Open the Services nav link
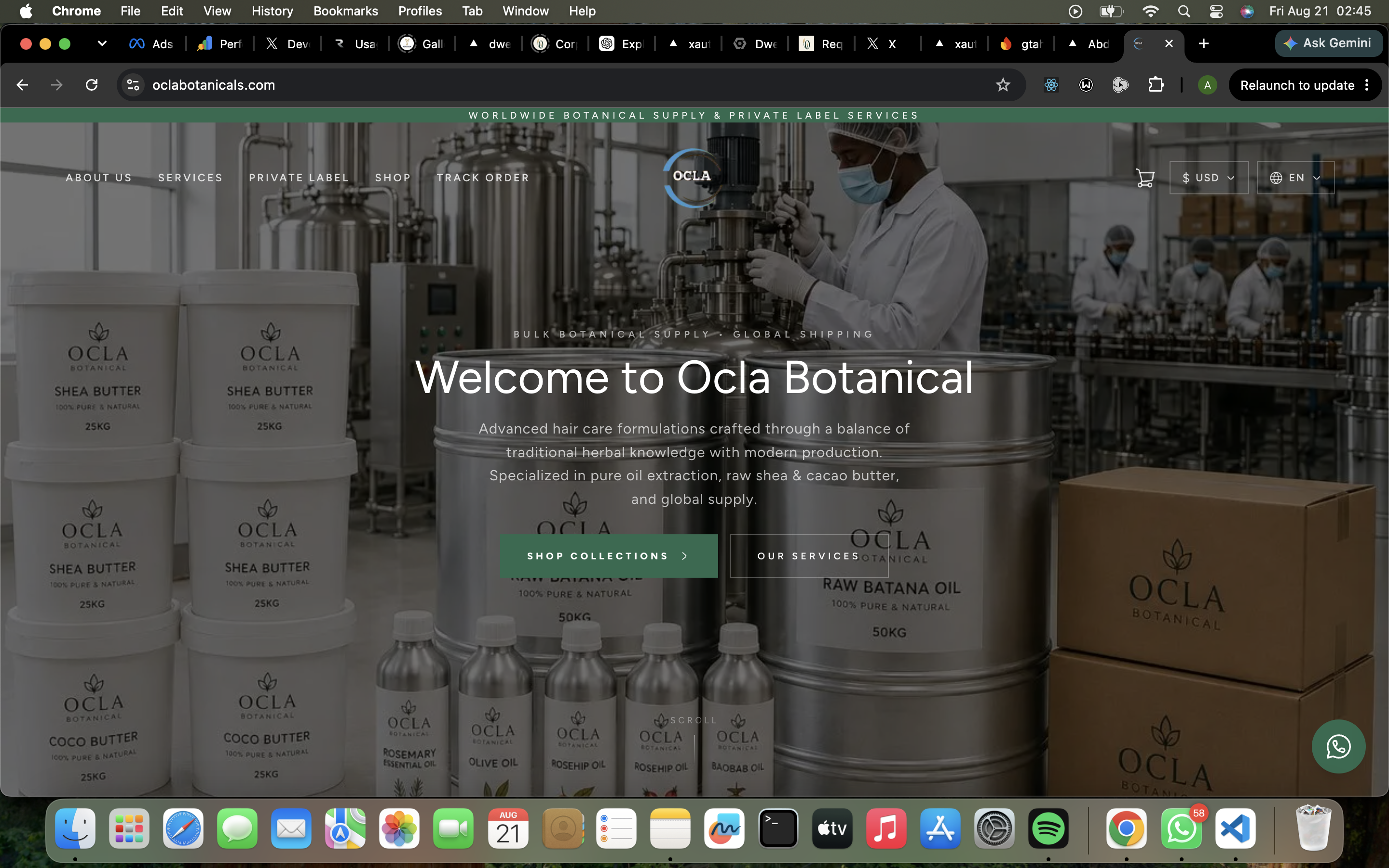This screenshot has height=868, width=1389. (x=191, y=178)
